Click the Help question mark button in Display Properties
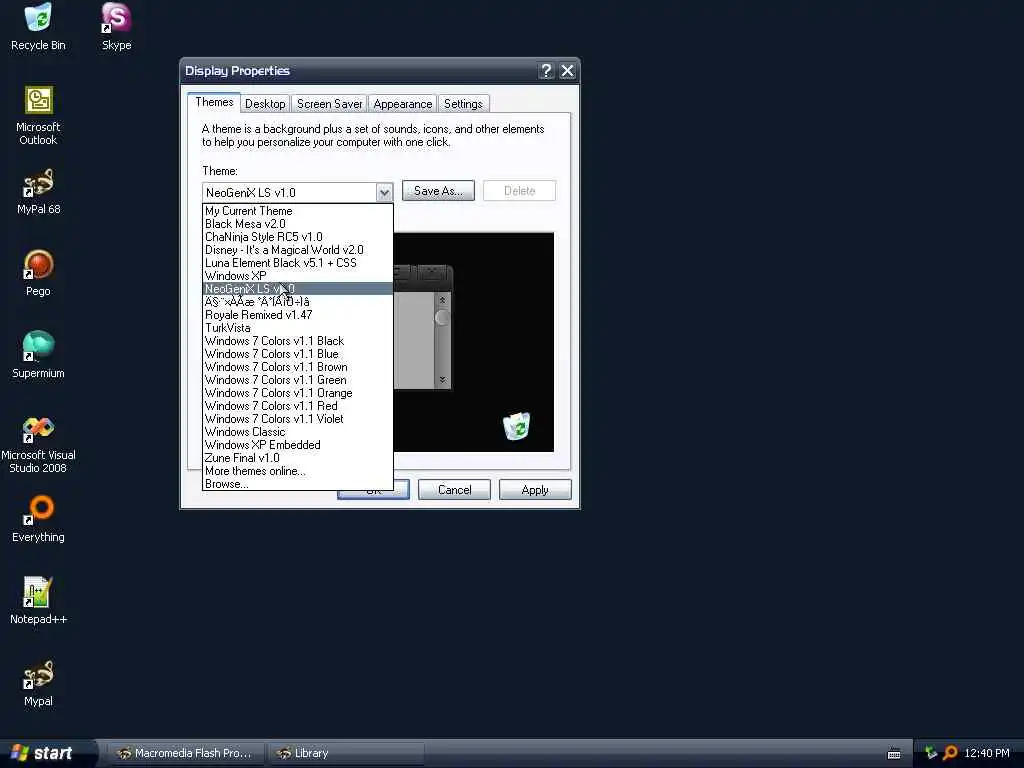The height and width of the screenshot is (768, 1024). [x=546, y=71]
